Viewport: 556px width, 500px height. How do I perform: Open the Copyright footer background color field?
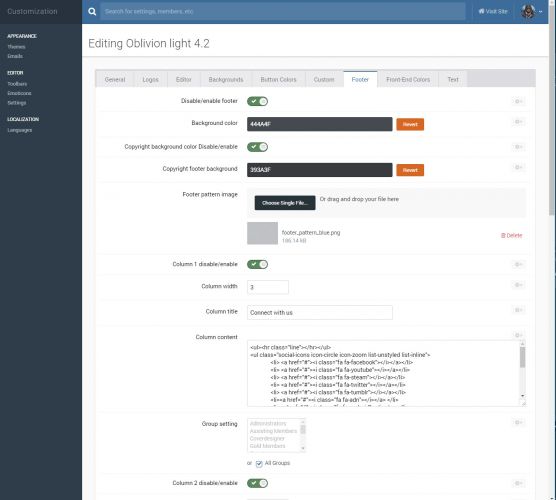click(x=319, y=170)
